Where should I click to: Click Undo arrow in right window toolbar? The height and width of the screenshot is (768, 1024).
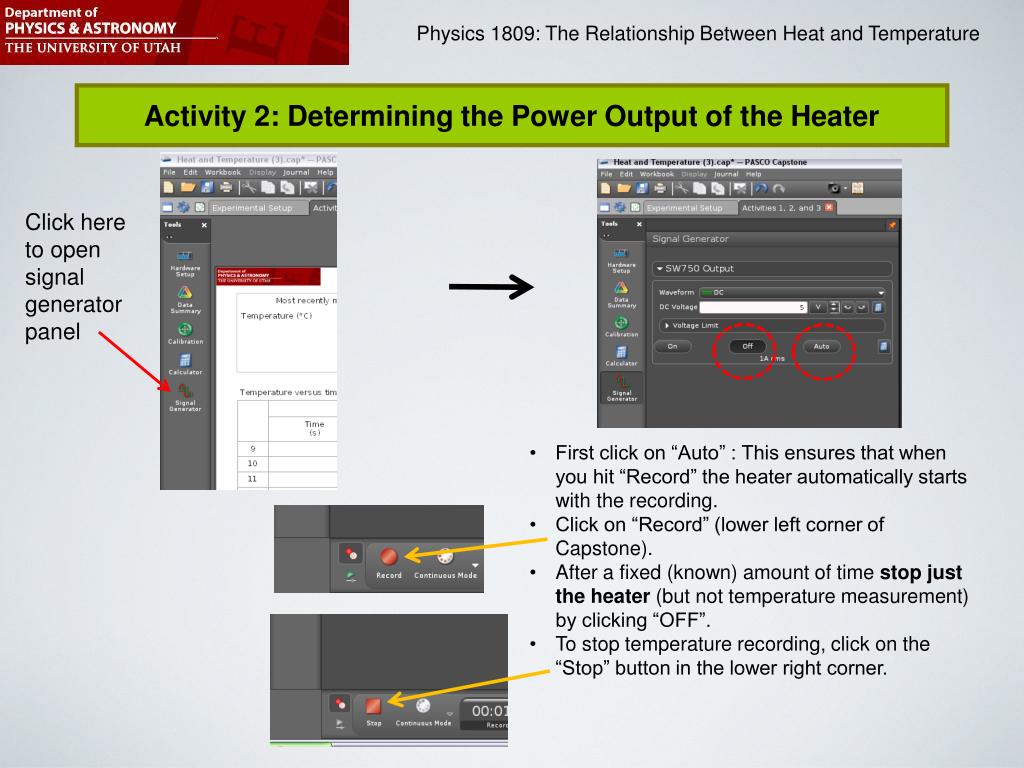[761, 188]
